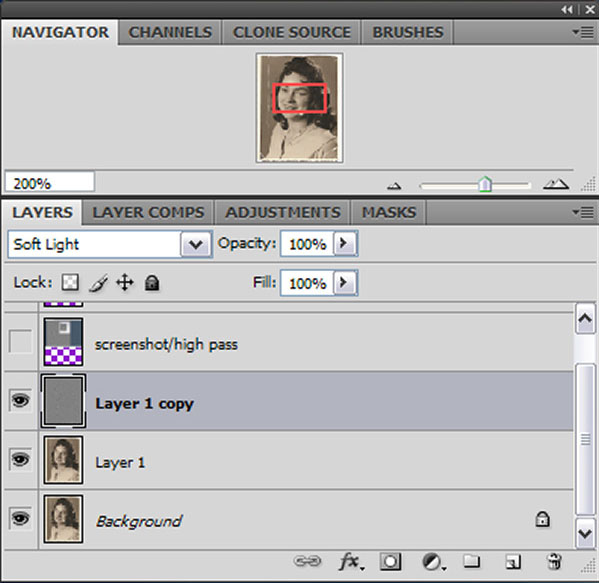Switch to the Channels tab
This screenshot has height=583, width=599.
pyautogui.click(x=170, y=32)
